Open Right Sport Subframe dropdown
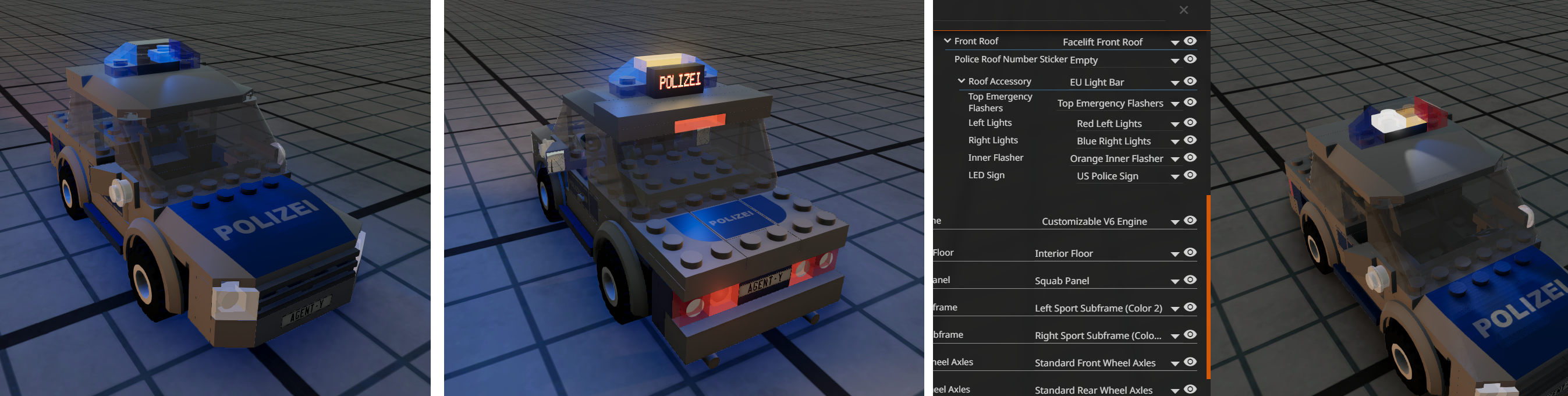Image resolution: width=1568 pixels, height=396 pixels. 1107,335
